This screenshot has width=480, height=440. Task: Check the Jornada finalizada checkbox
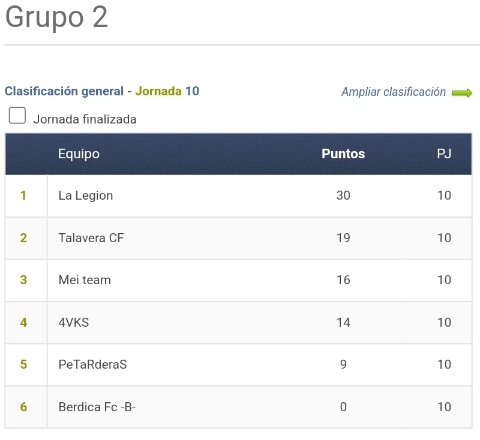point(17,115)
